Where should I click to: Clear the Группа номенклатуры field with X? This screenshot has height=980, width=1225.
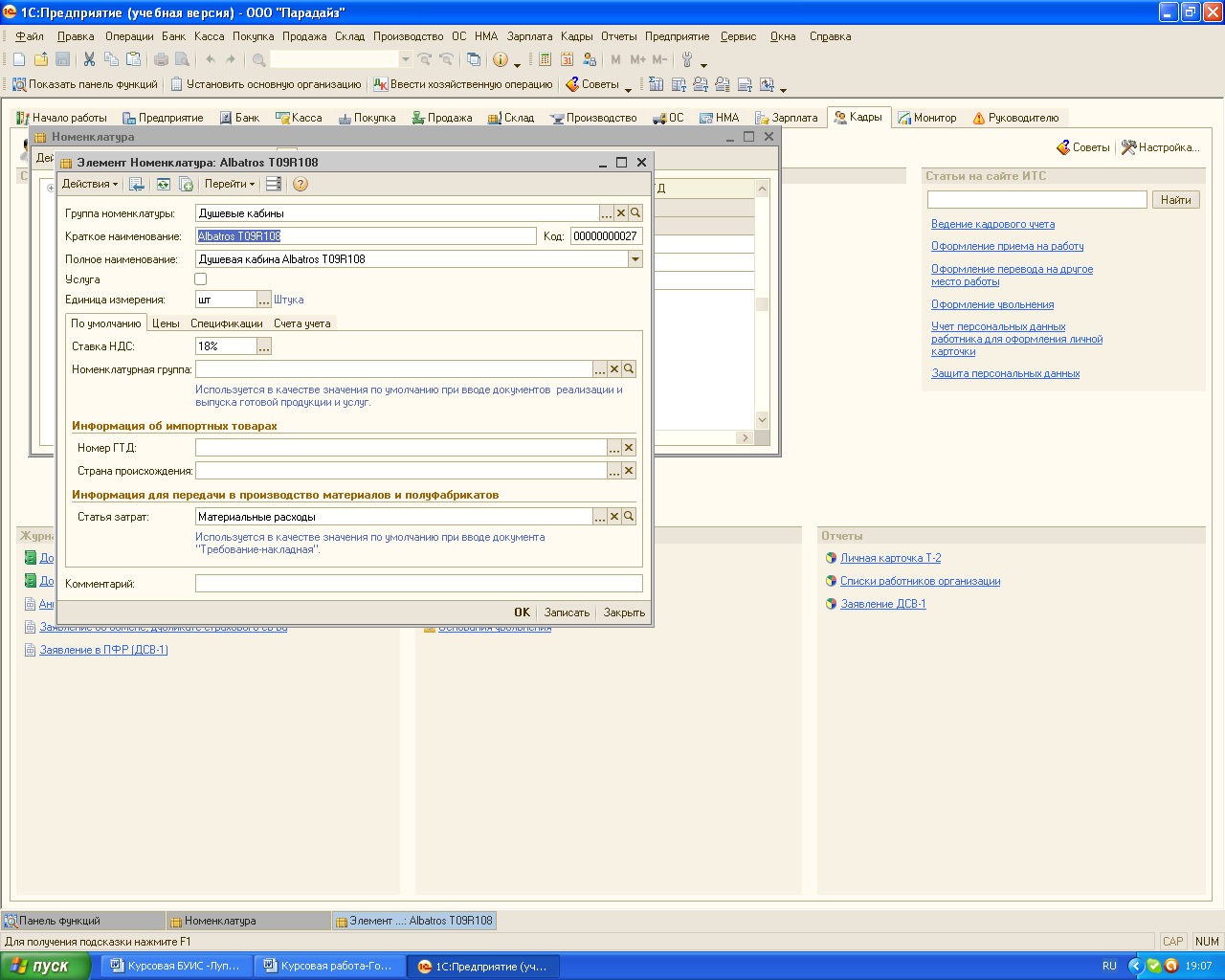621,213
